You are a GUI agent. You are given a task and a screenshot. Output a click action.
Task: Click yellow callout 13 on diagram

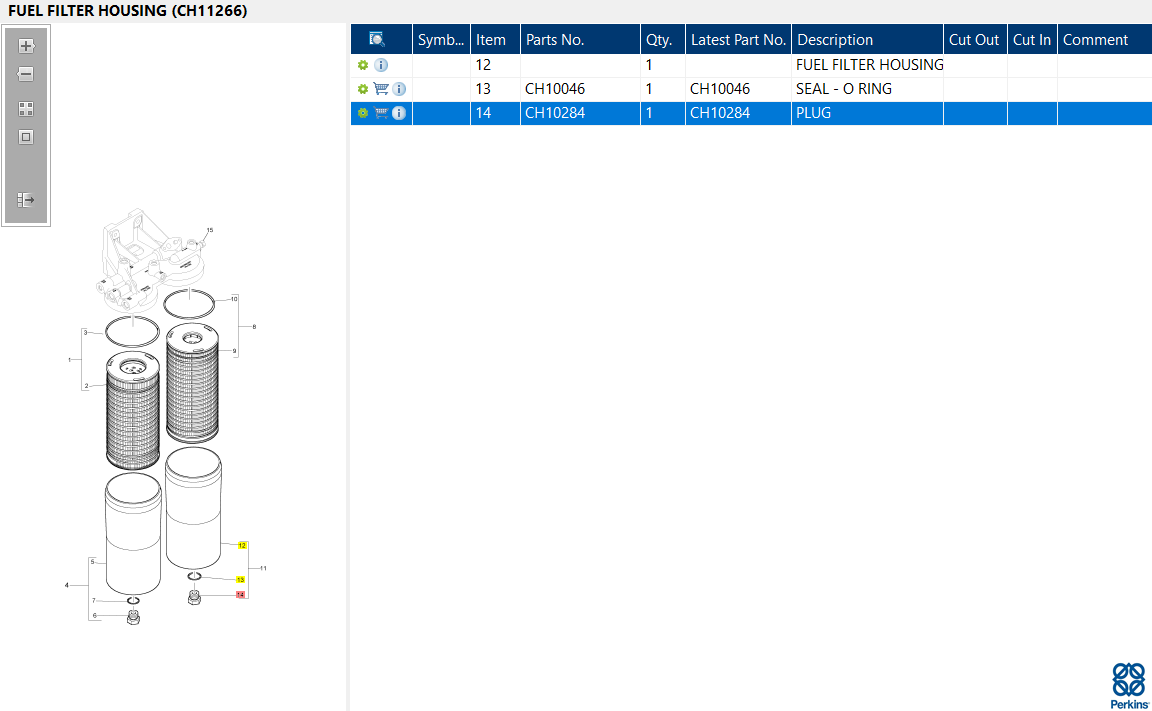[x=240, y=580]
